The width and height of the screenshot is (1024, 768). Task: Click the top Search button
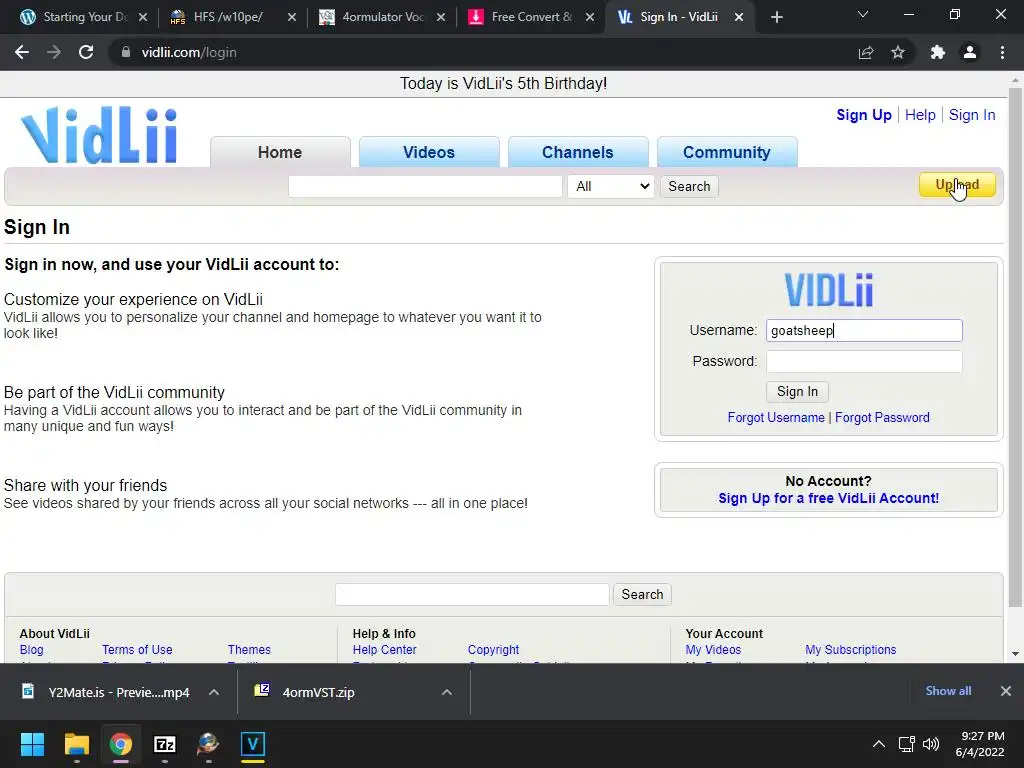(x=689, y=186)
